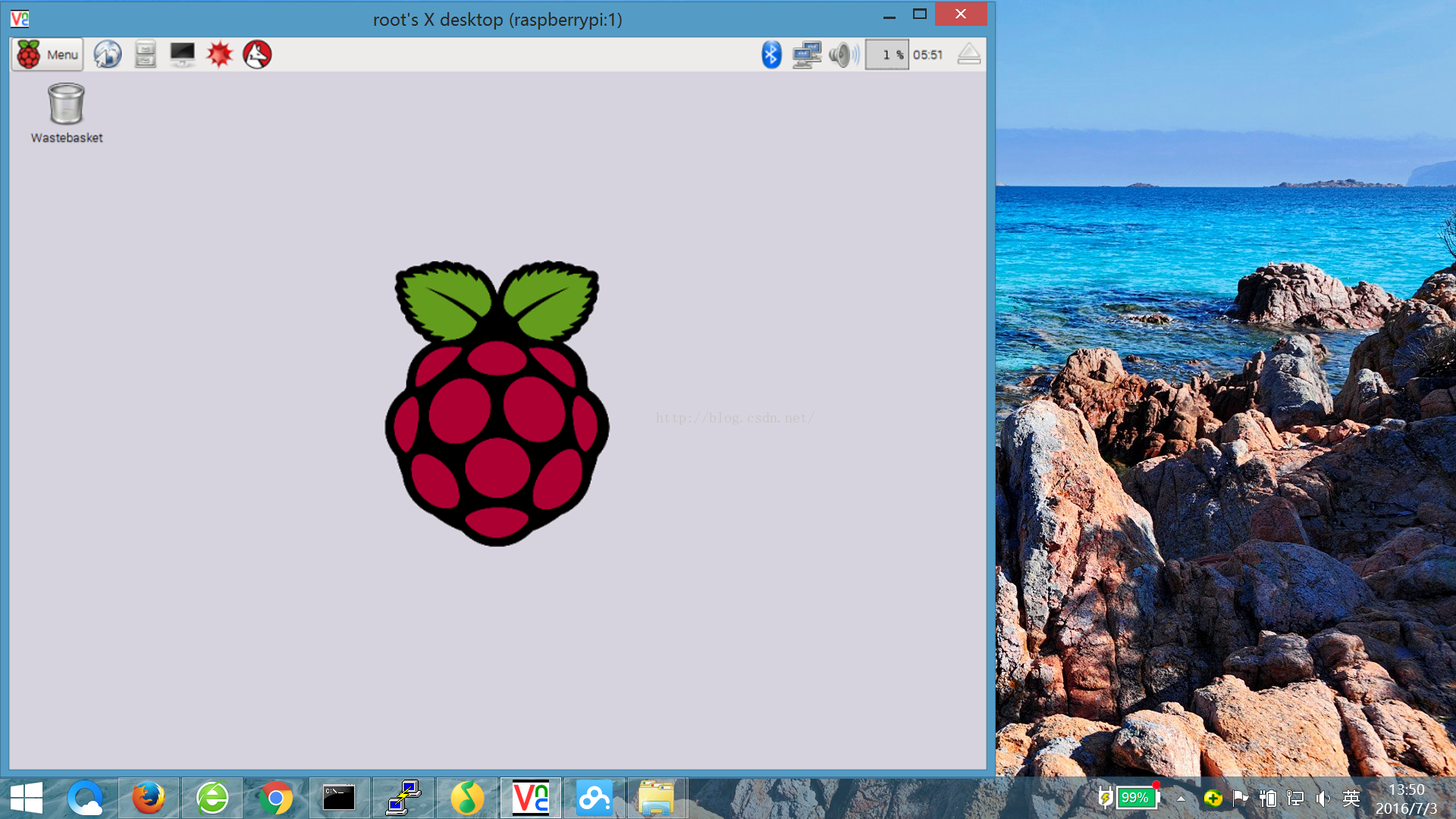This screenshot has height=819, width=1456.
Task: Click the 99% battery indicator in taskbar
Action: pos(1135,798)
